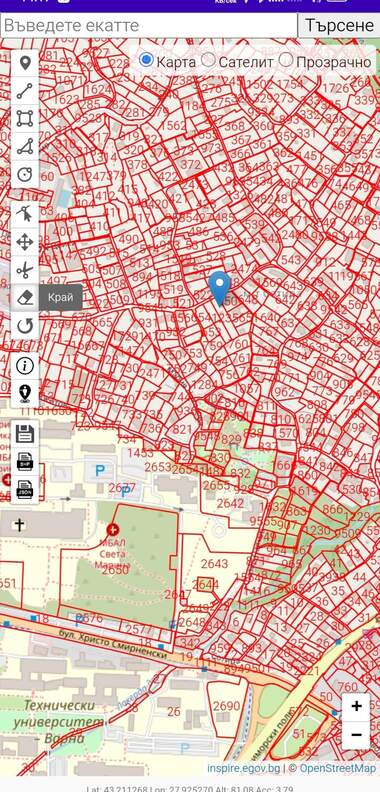
Task: Tap parcel number 2644
Action: [x=206, y=584]
